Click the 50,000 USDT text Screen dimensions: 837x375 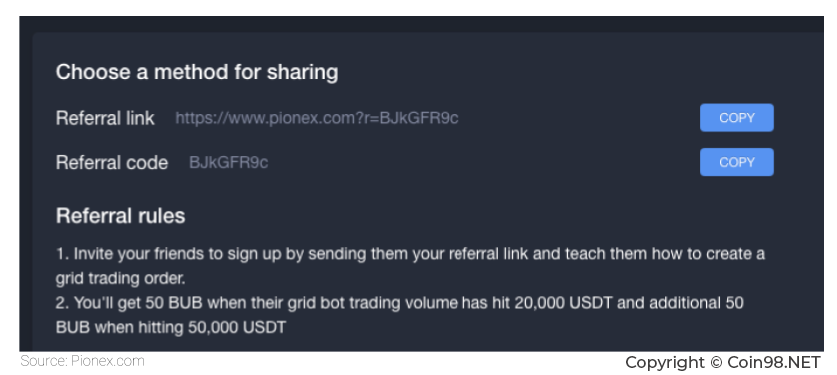[x=237, y=327]
